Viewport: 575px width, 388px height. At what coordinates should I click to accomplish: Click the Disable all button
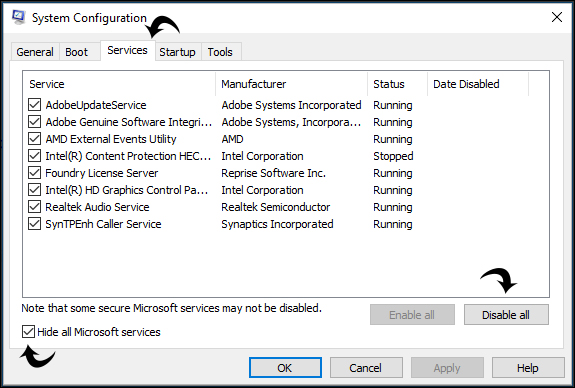(x=506, y=315)
